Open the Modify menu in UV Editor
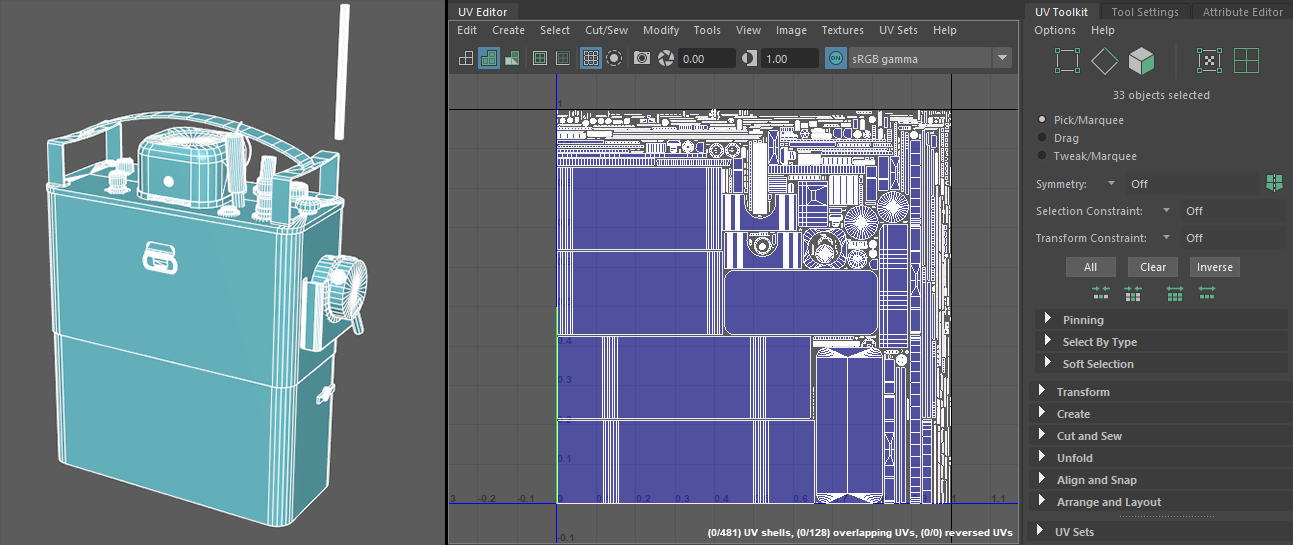1293x545 pixels. 660,30
